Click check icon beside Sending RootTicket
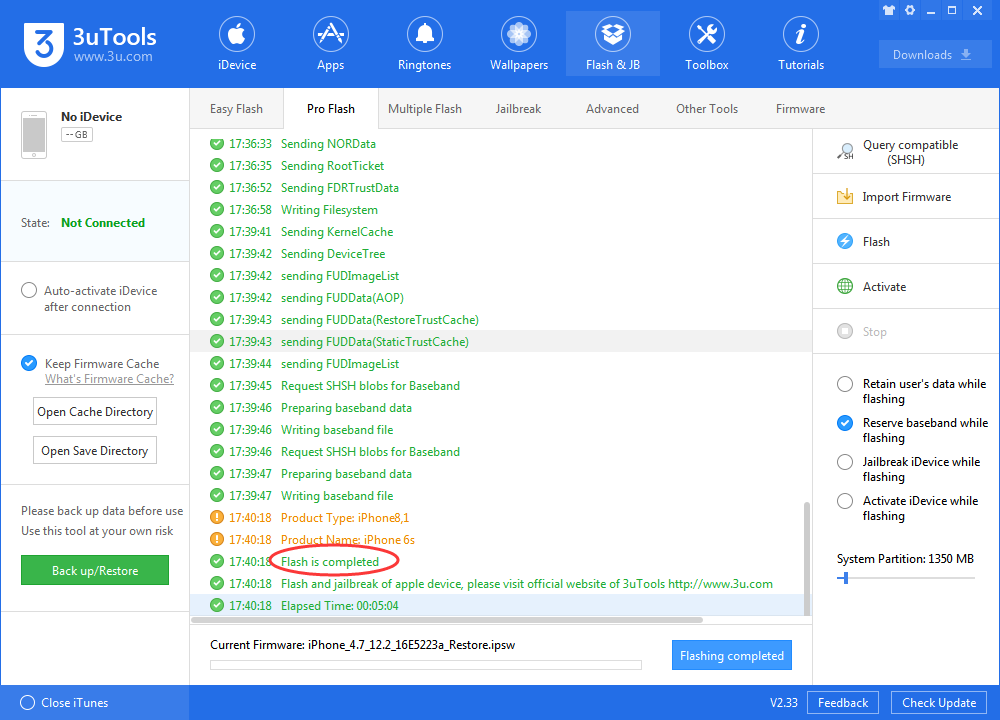Screen dimensions: 1000x720 pos(217,165)
